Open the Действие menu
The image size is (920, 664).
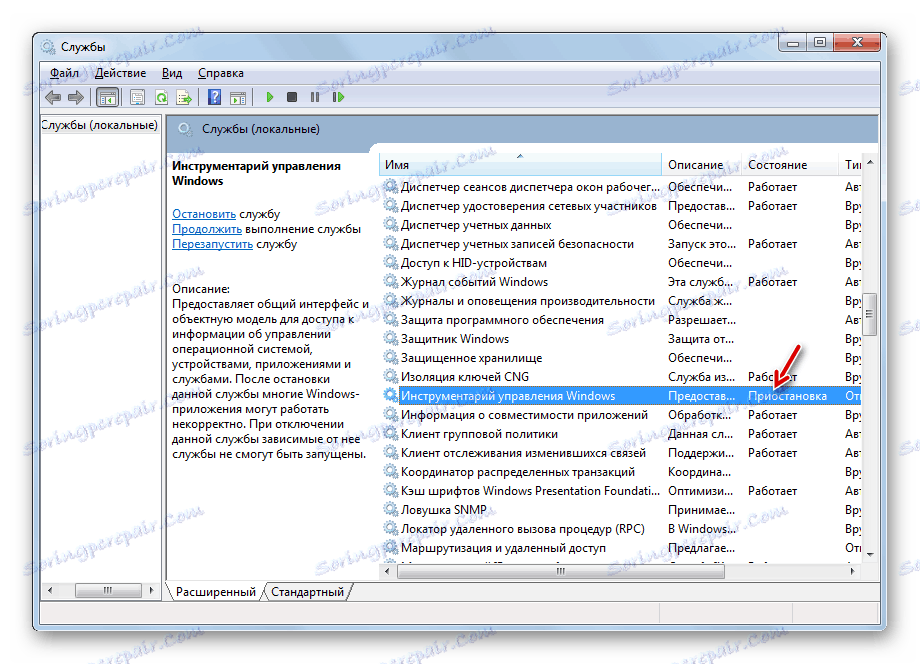pos(120,73)
